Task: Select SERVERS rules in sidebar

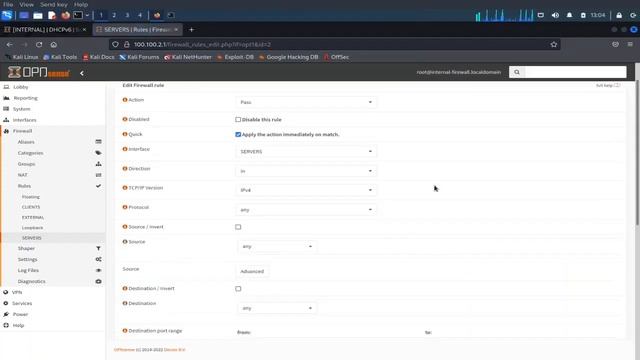Action: [x=31, y=238]
